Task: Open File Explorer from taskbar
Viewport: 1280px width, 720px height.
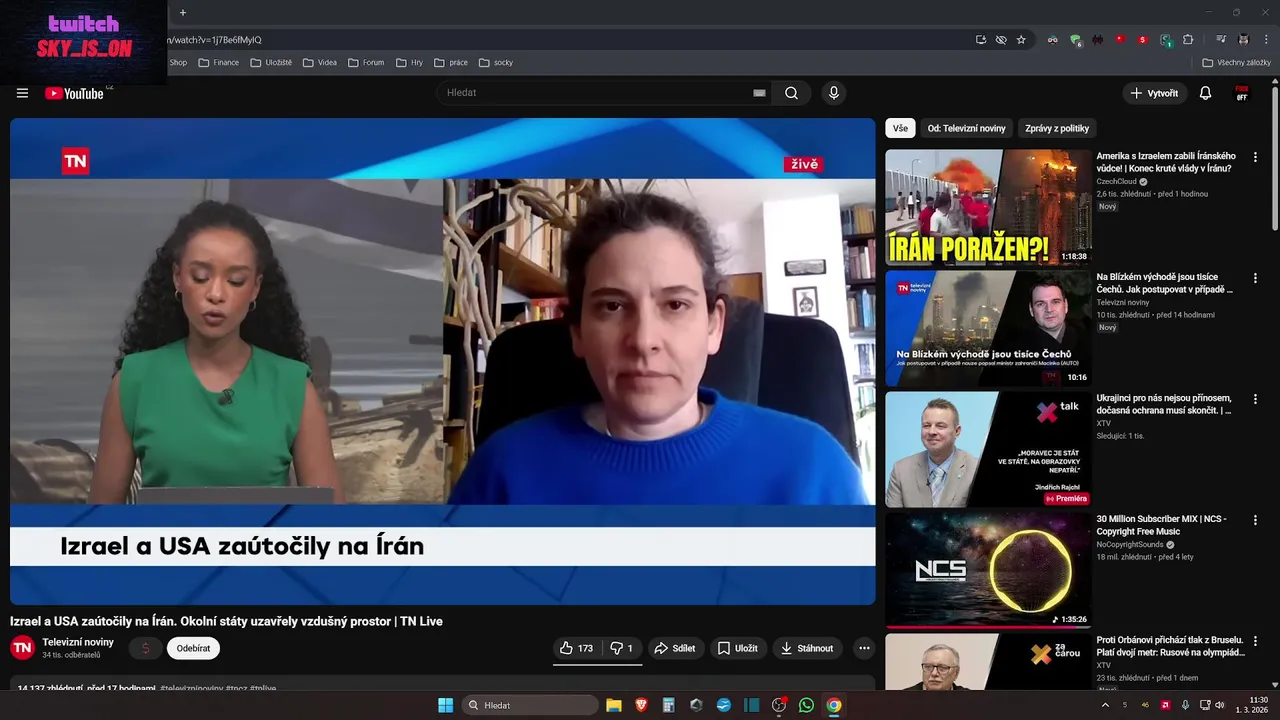Action: [614, 705]
